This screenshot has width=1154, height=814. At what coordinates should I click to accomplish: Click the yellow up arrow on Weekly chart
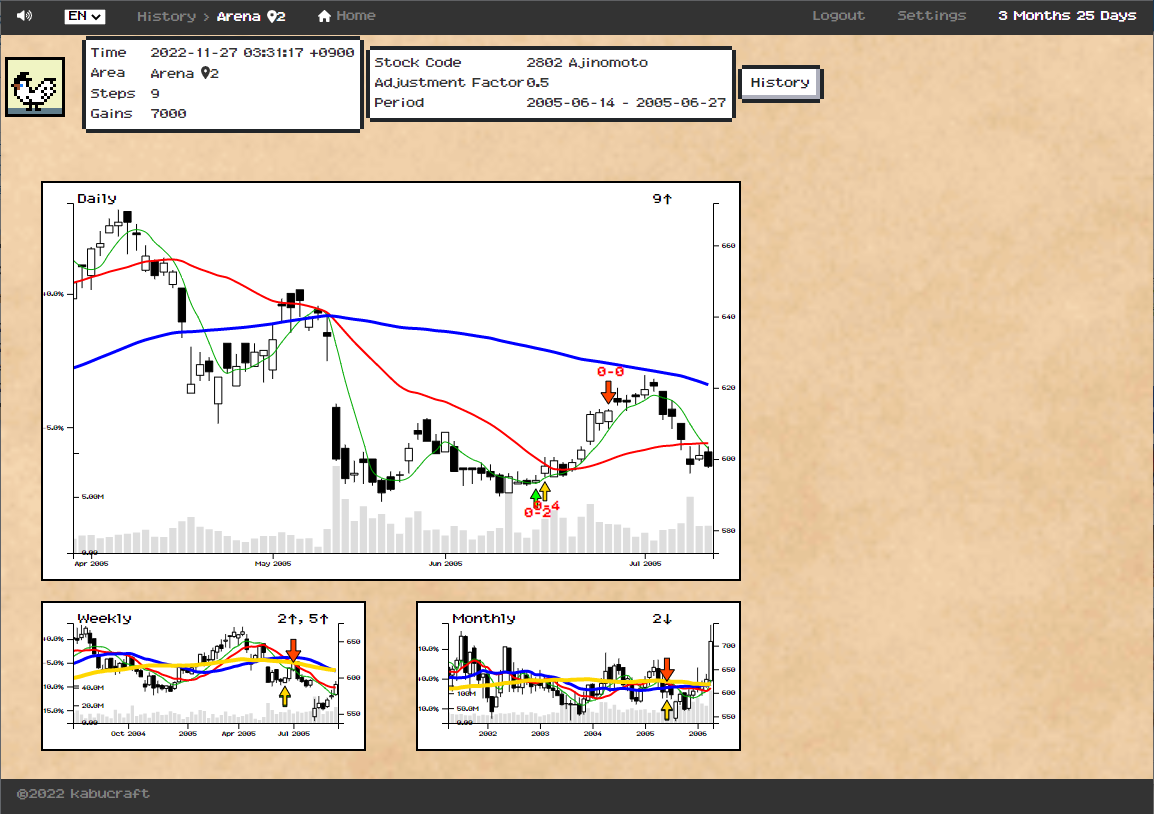pyautogui.click(x=285, y=695)
